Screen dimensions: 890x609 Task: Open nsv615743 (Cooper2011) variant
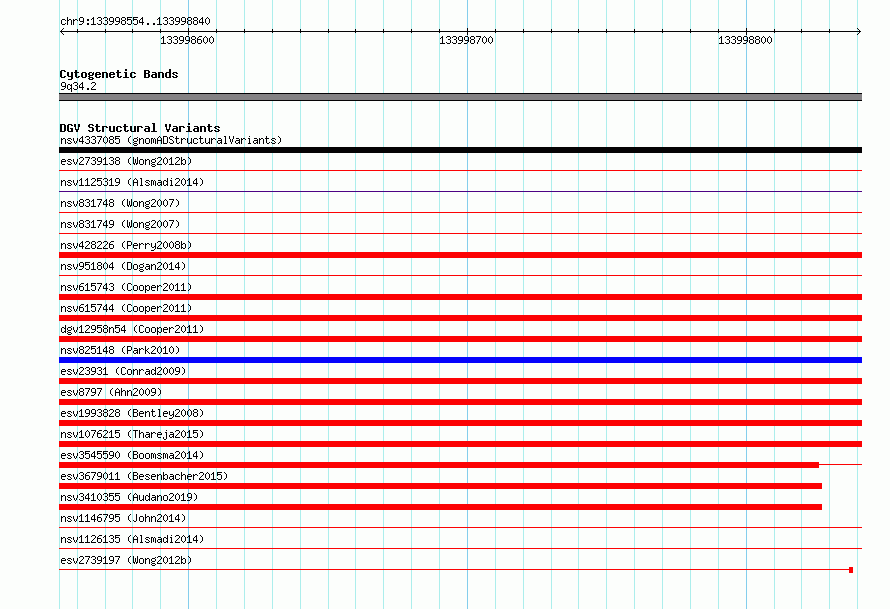pos(126,287)
